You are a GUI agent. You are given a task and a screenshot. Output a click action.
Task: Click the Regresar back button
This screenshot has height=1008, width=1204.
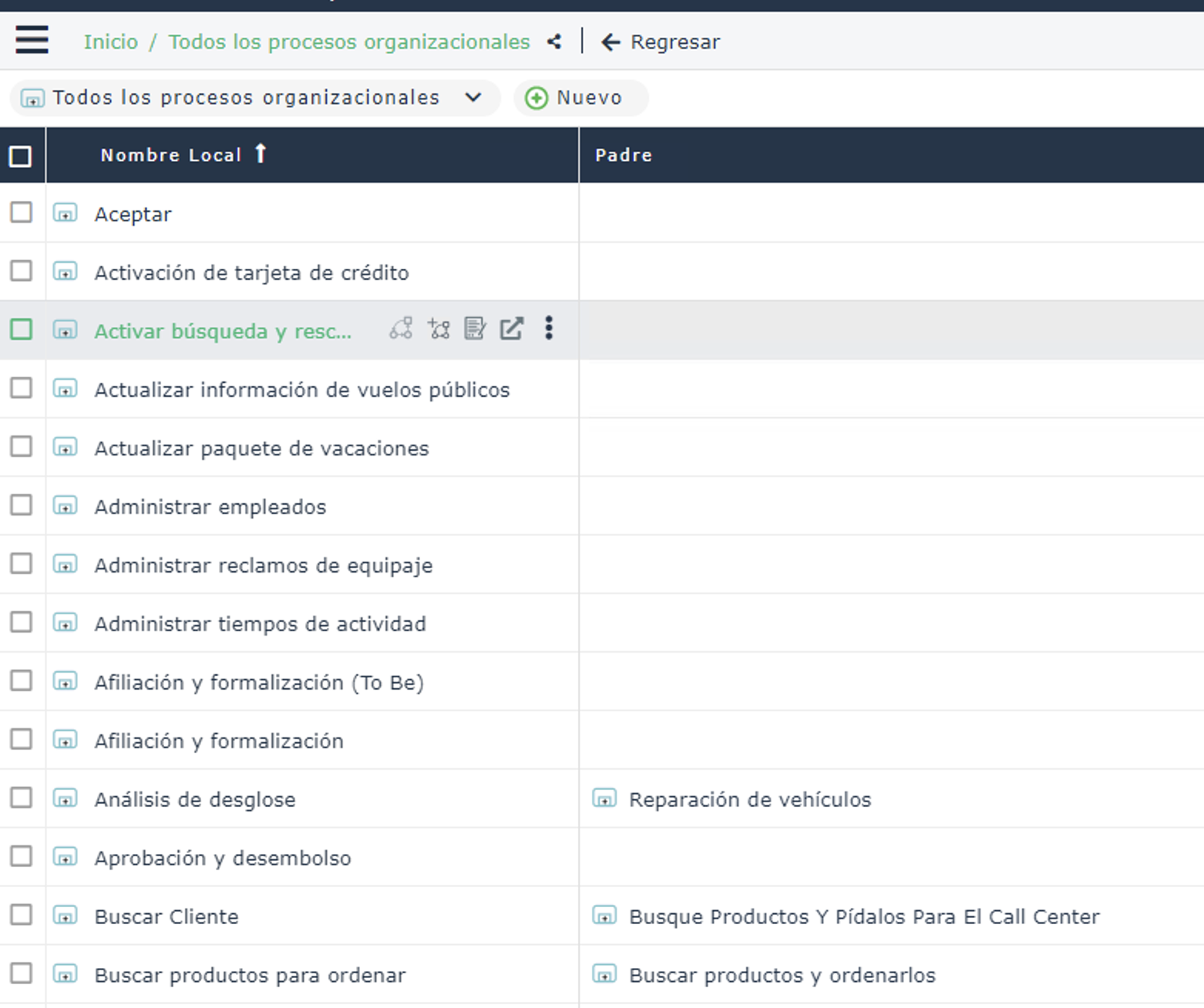(x=661, y=42)
